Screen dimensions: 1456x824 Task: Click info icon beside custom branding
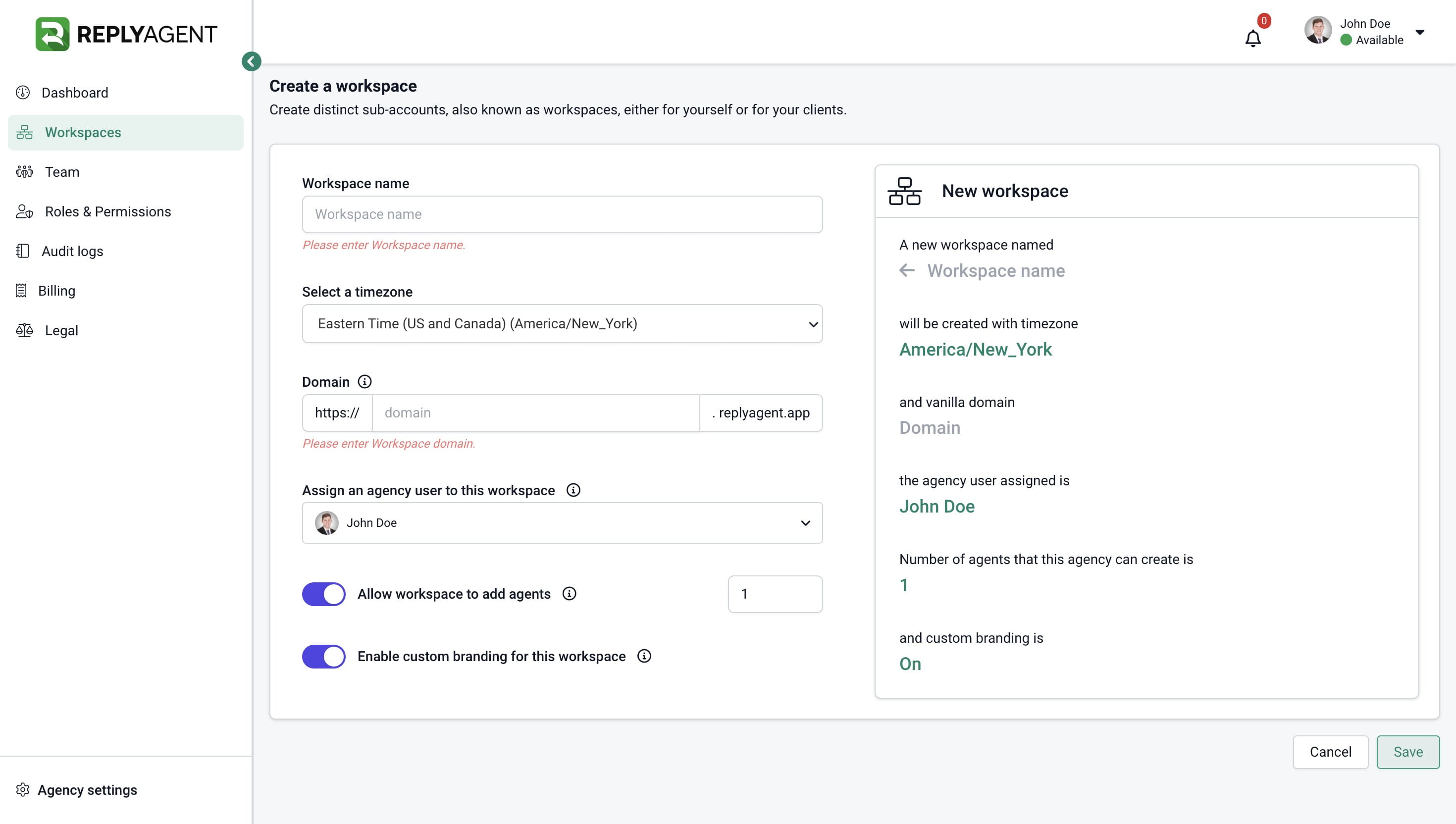point(644,656)
